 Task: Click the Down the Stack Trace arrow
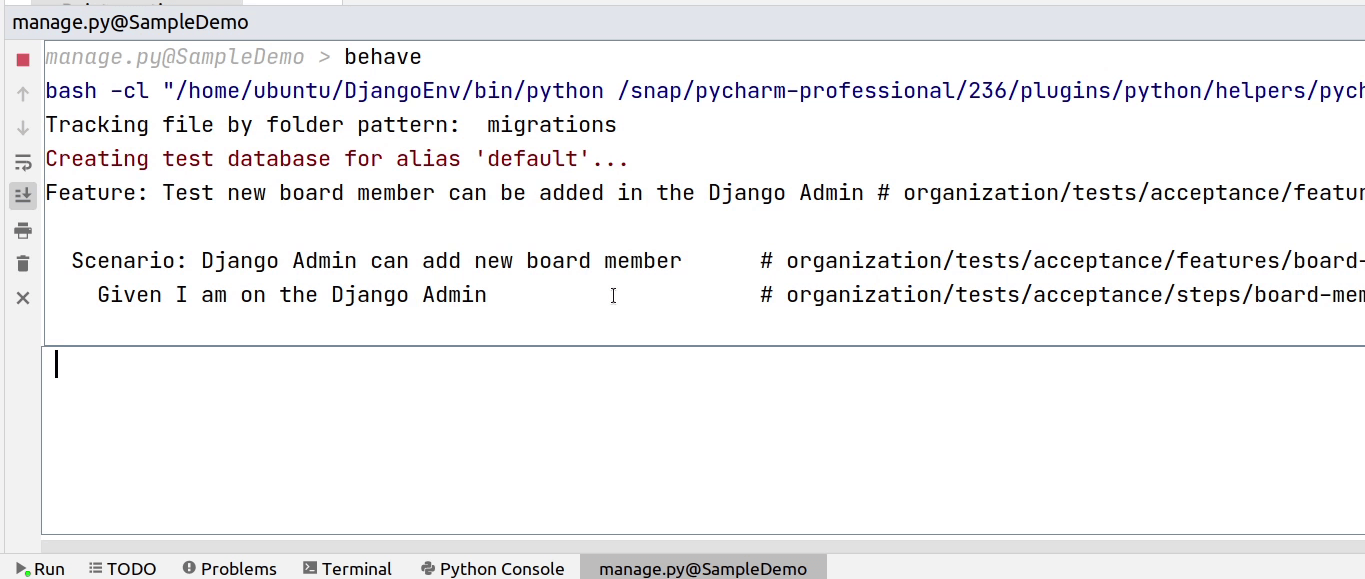23,128
